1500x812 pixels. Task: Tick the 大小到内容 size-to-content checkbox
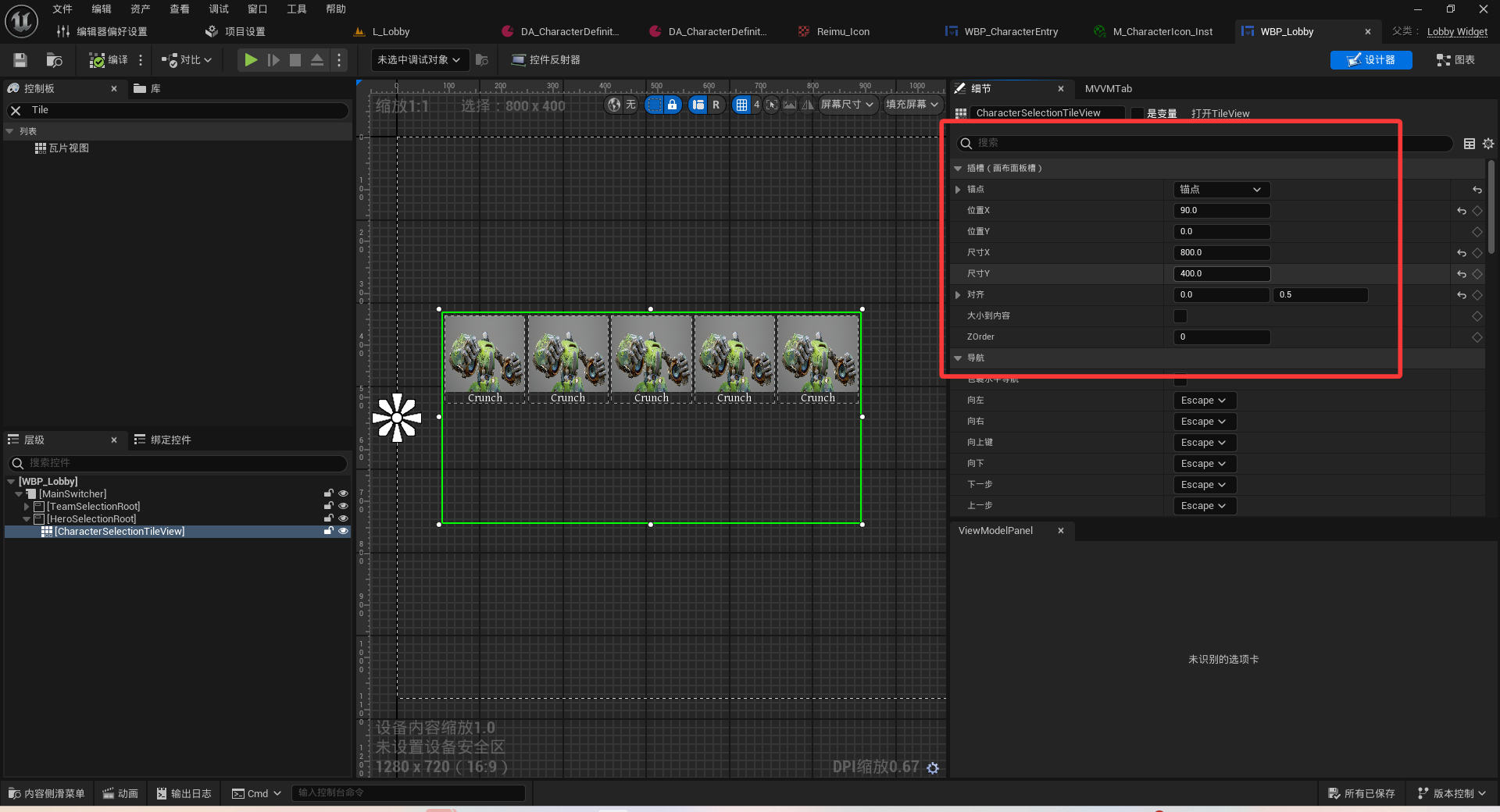tap(1180, 316)
